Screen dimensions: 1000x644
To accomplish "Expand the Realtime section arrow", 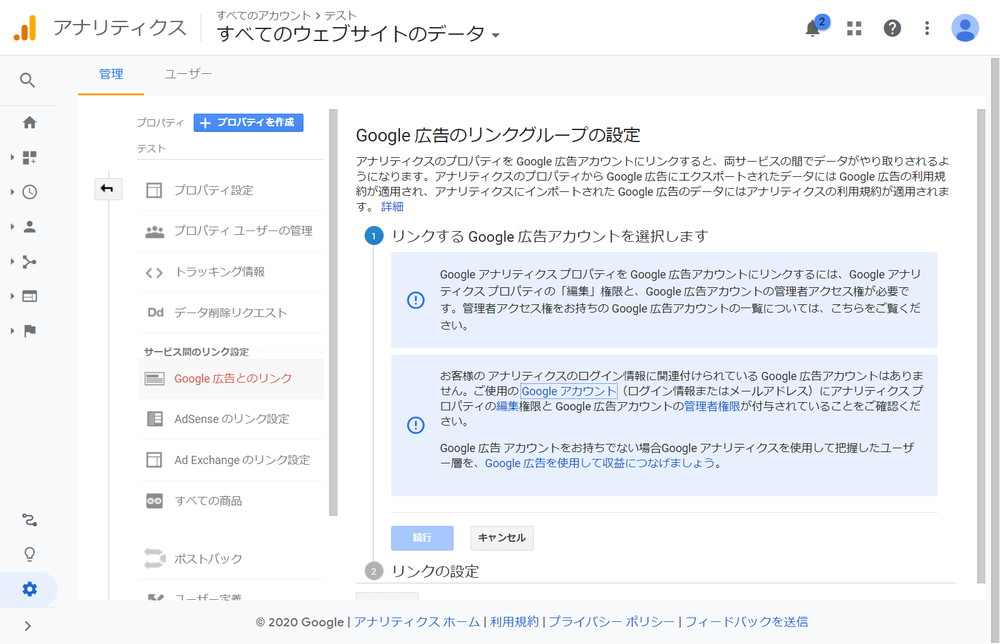I will click(x=12, y=192).
